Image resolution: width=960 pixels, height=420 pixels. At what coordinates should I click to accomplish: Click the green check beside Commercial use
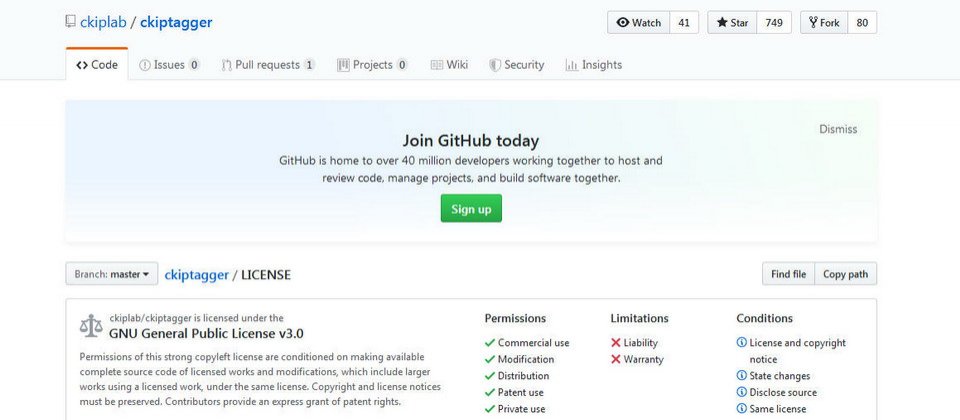click(x=490, y=343)
